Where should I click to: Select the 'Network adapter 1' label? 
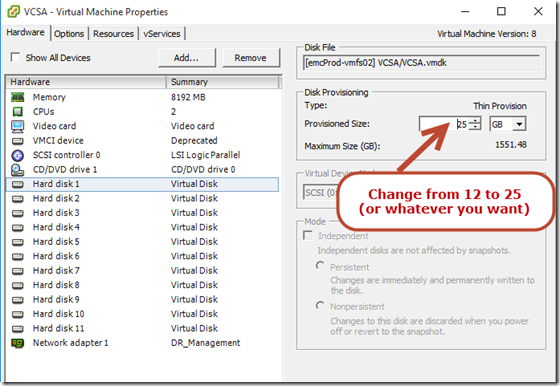pos(70,343)
